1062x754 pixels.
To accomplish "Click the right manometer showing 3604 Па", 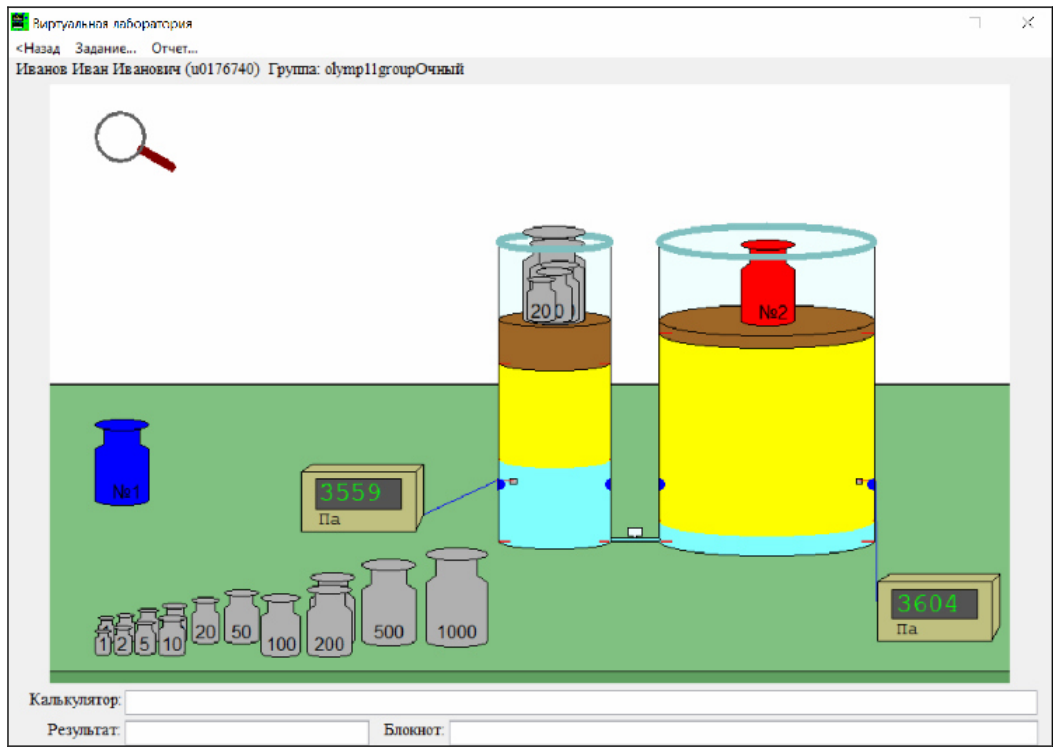I will 938,608.
